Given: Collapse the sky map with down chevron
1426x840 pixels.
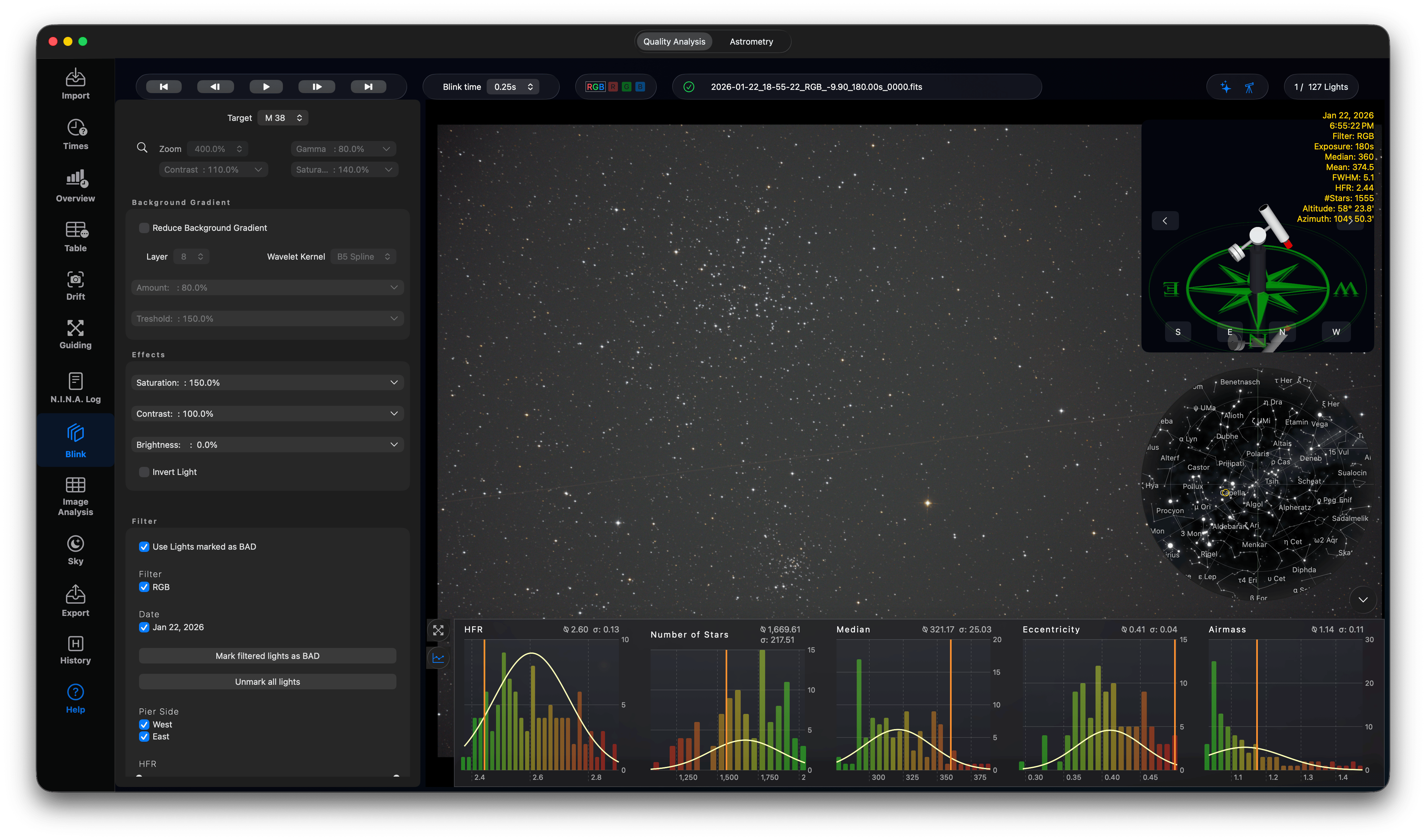Looking at the screenshot, I should (1363, 599).
